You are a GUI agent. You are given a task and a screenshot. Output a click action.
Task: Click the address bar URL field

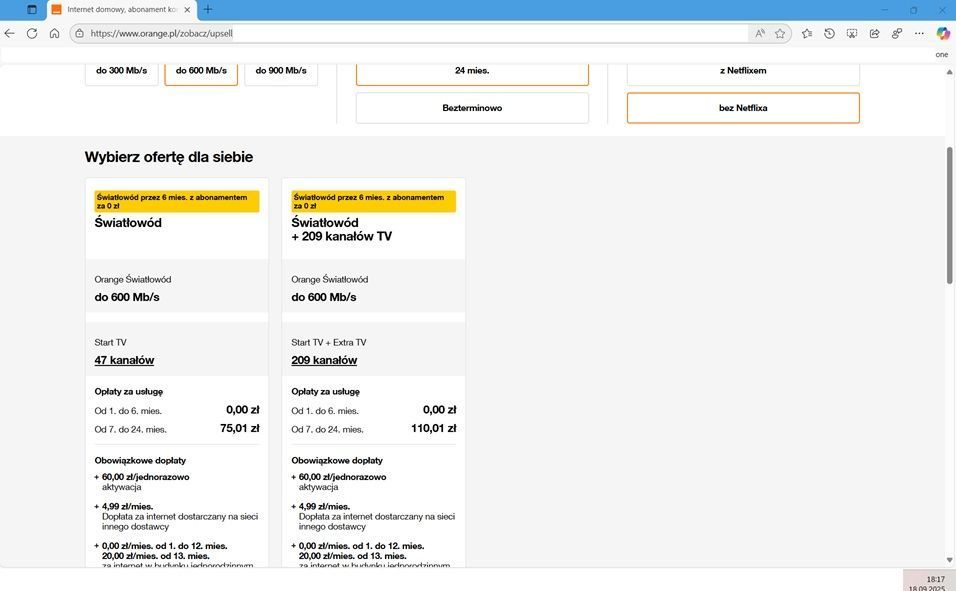pos(400,33)
